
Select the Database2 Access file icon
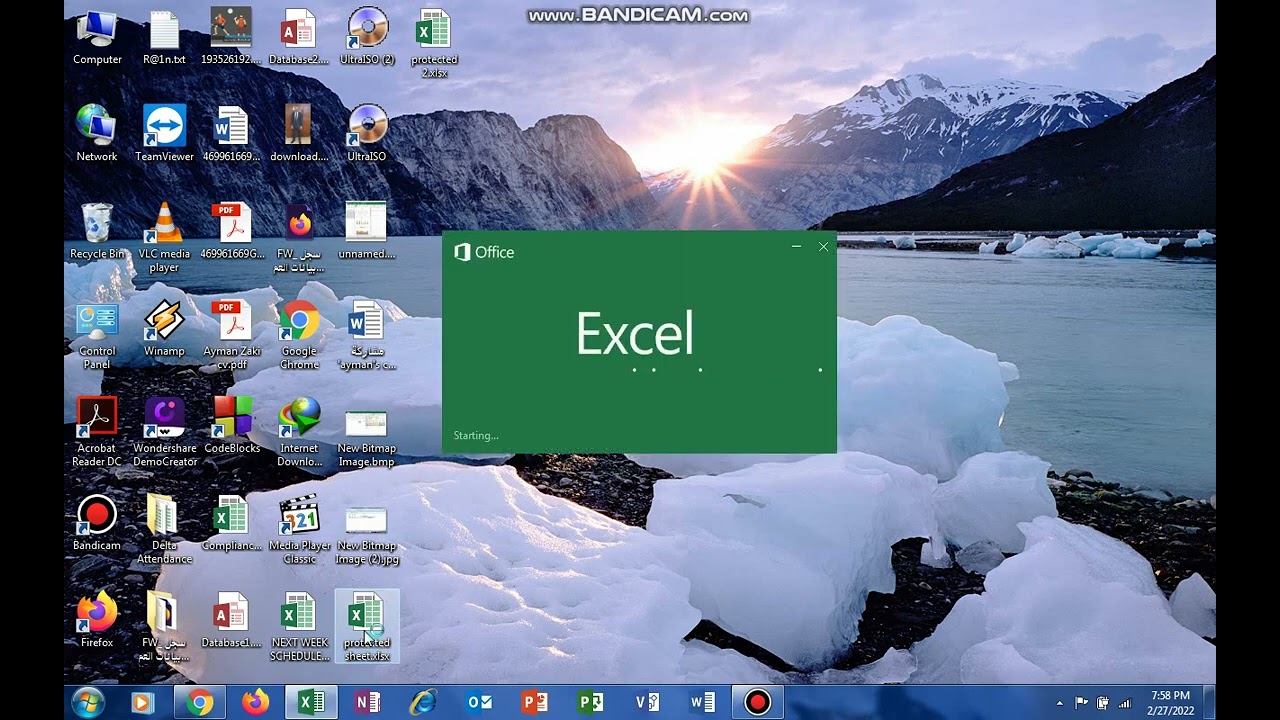pos(298,37)
